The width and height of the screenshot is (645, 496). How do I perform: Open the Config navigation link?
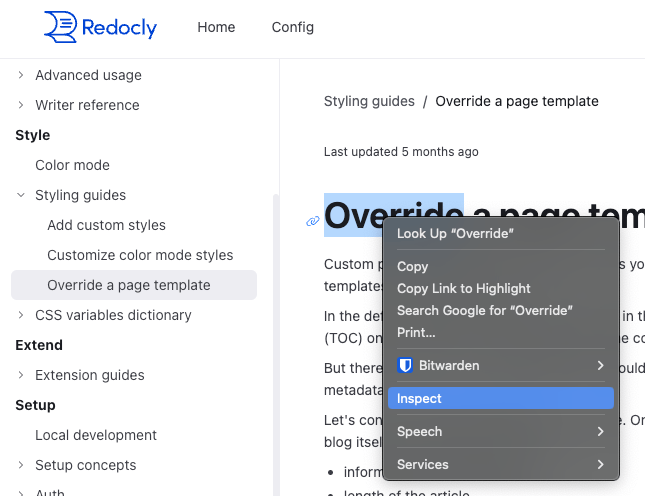292,27
